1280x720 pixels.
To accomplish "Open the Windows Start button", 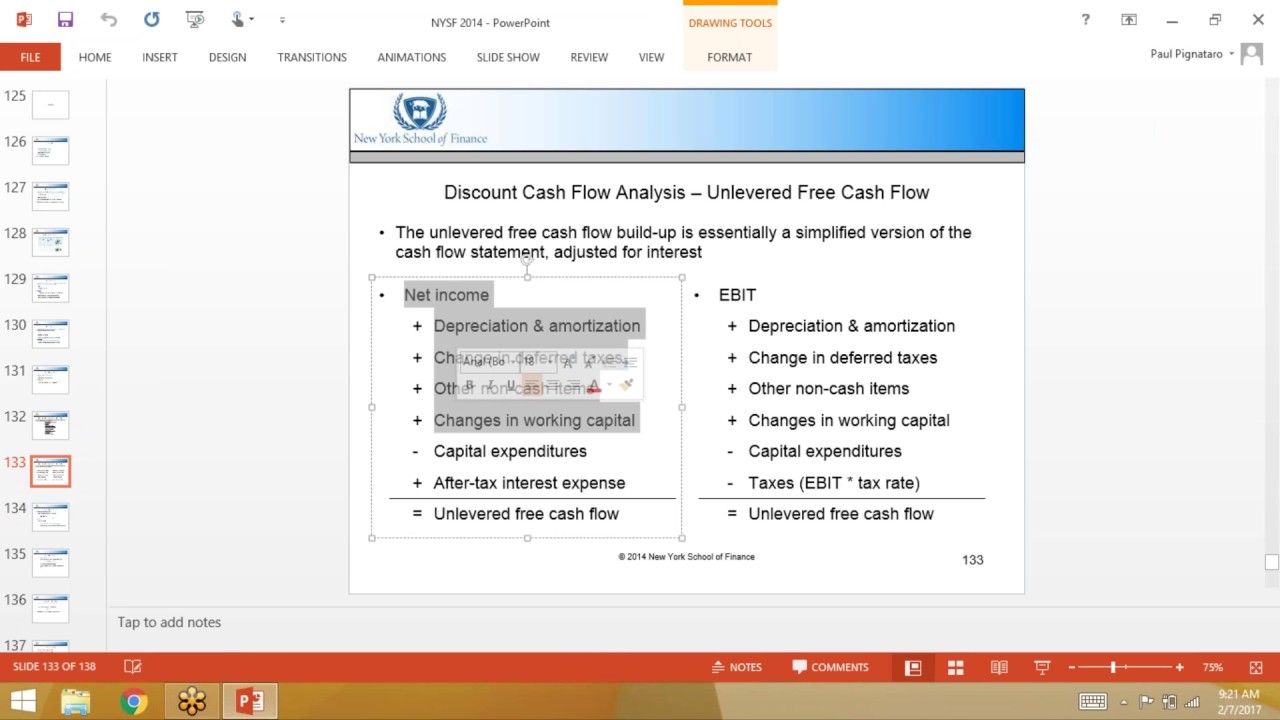I will (x=22, y=701).
